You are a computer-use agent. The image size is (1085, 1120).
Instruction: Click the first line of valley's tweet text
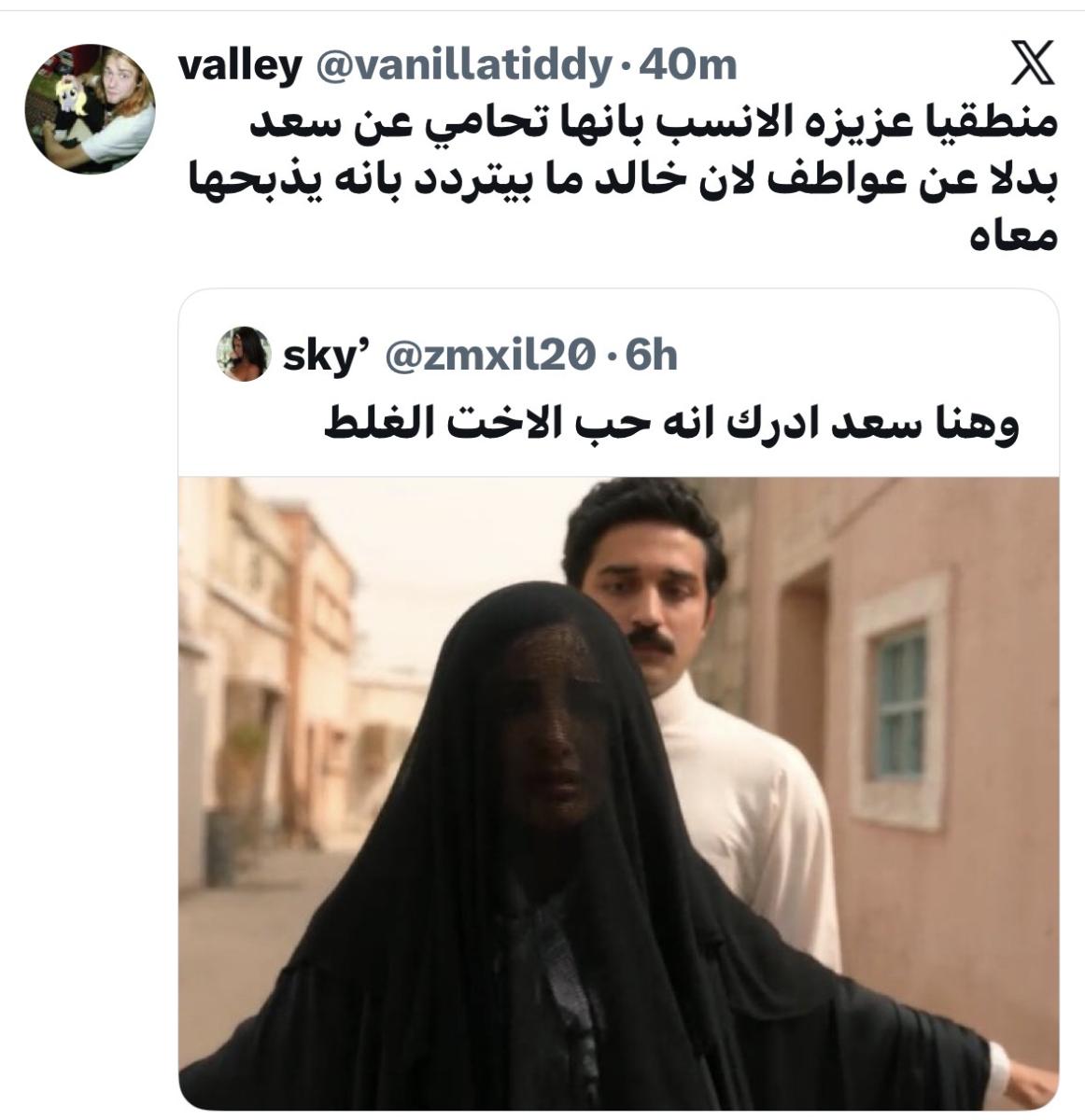coord(657,128)
